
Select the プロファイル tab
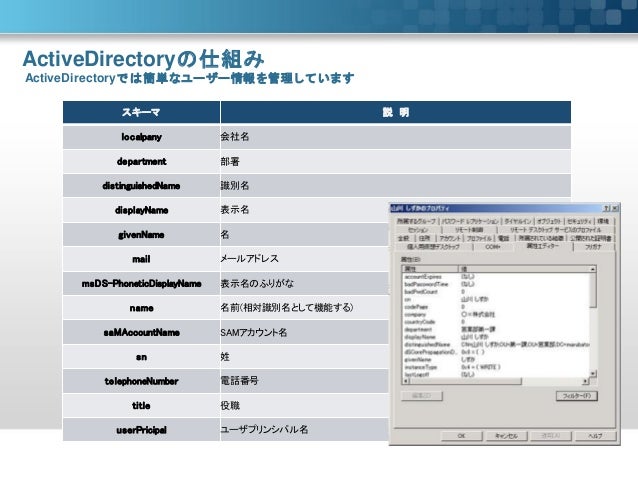click(x=479, y=238)
